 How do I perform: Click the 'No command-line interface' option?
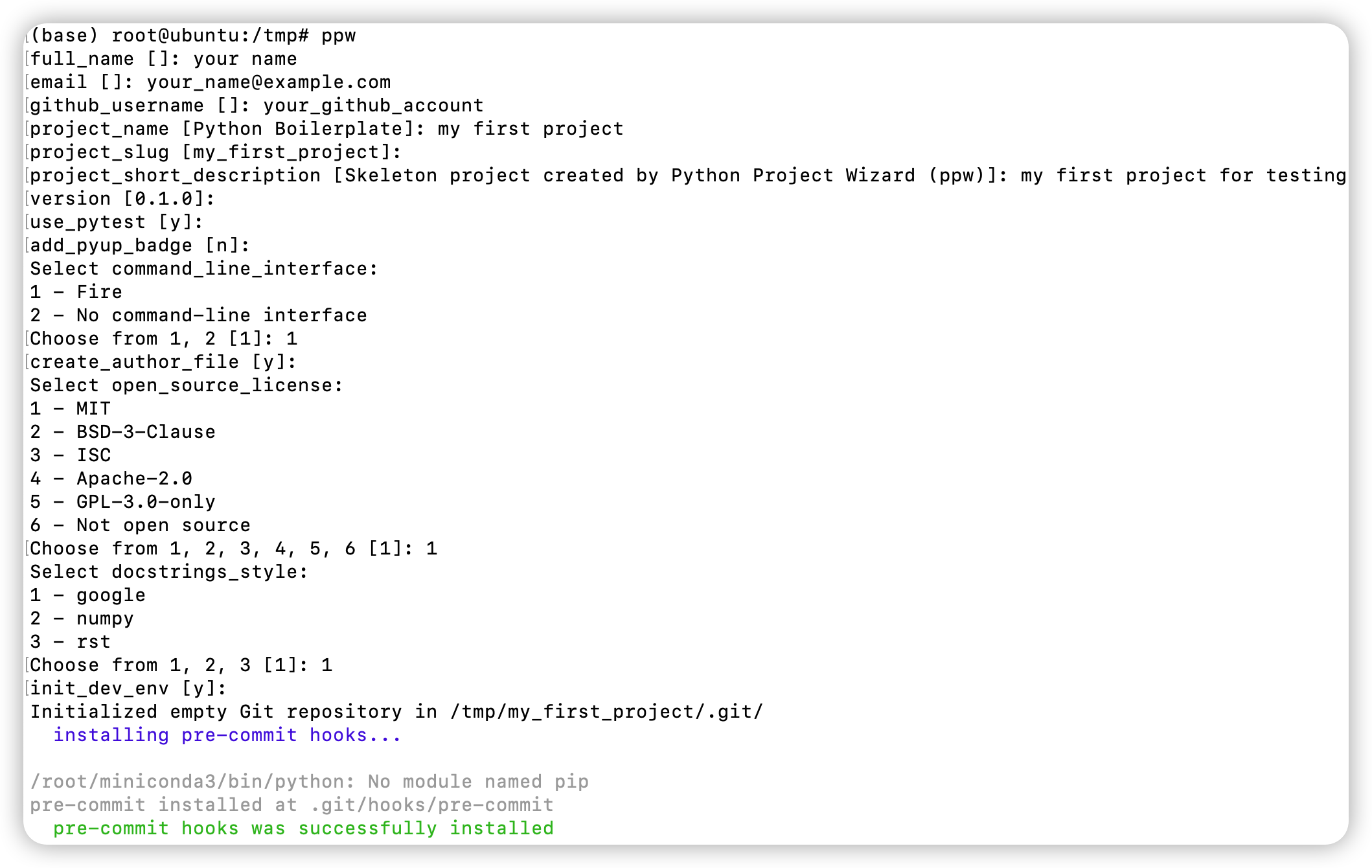point(222,315)
